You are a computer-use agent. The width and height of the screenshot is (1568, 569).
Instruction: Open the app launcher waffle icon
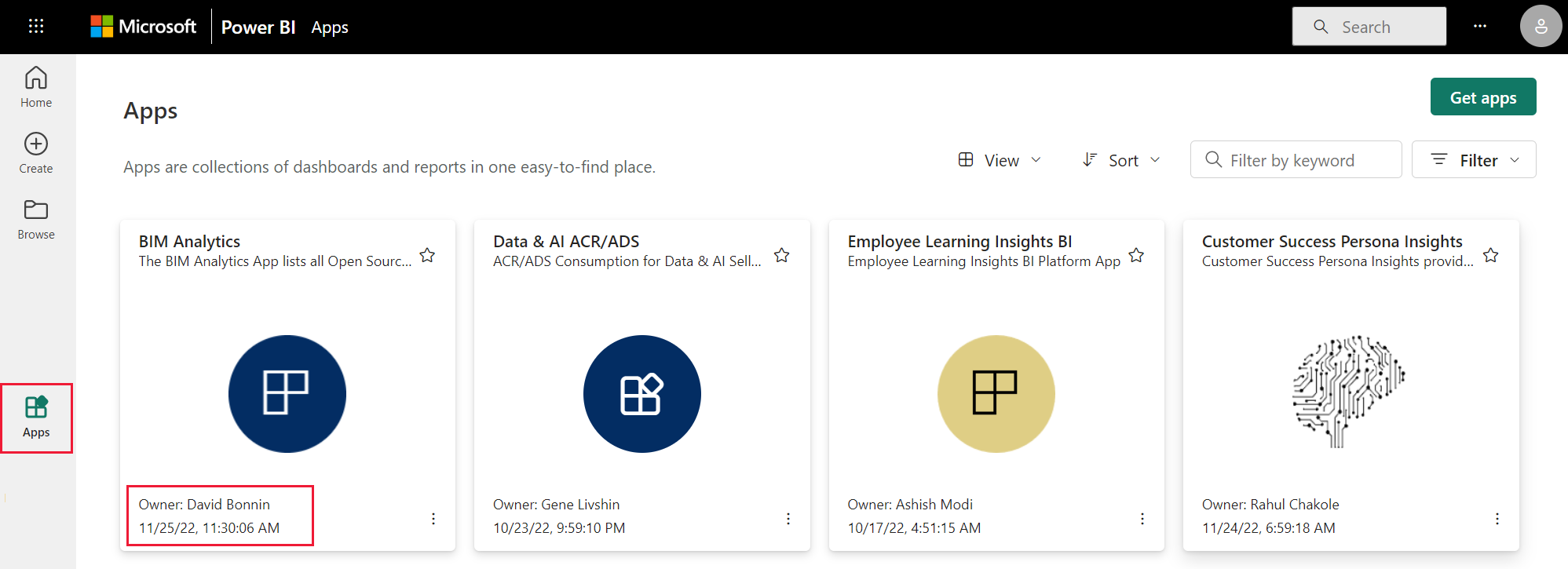pos(36,27)
